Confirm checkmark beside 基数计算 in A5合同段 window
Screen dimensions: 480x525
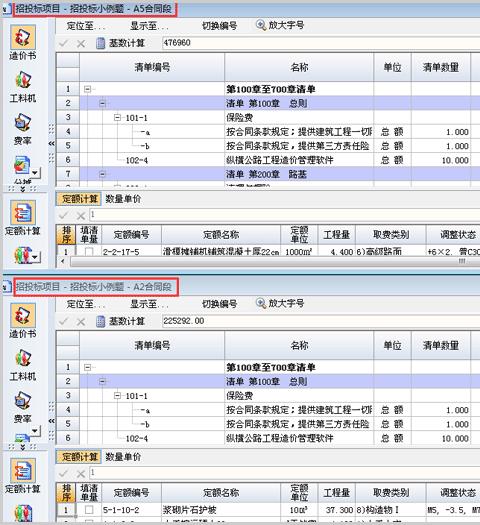[x=63, y=44]
